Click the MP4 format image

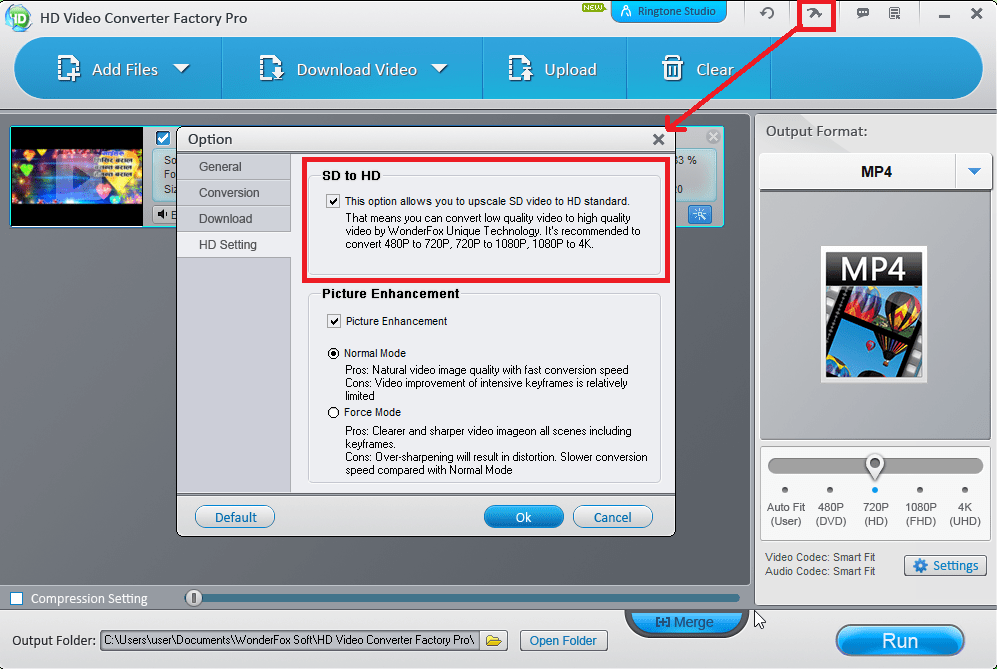pos(874,314)
